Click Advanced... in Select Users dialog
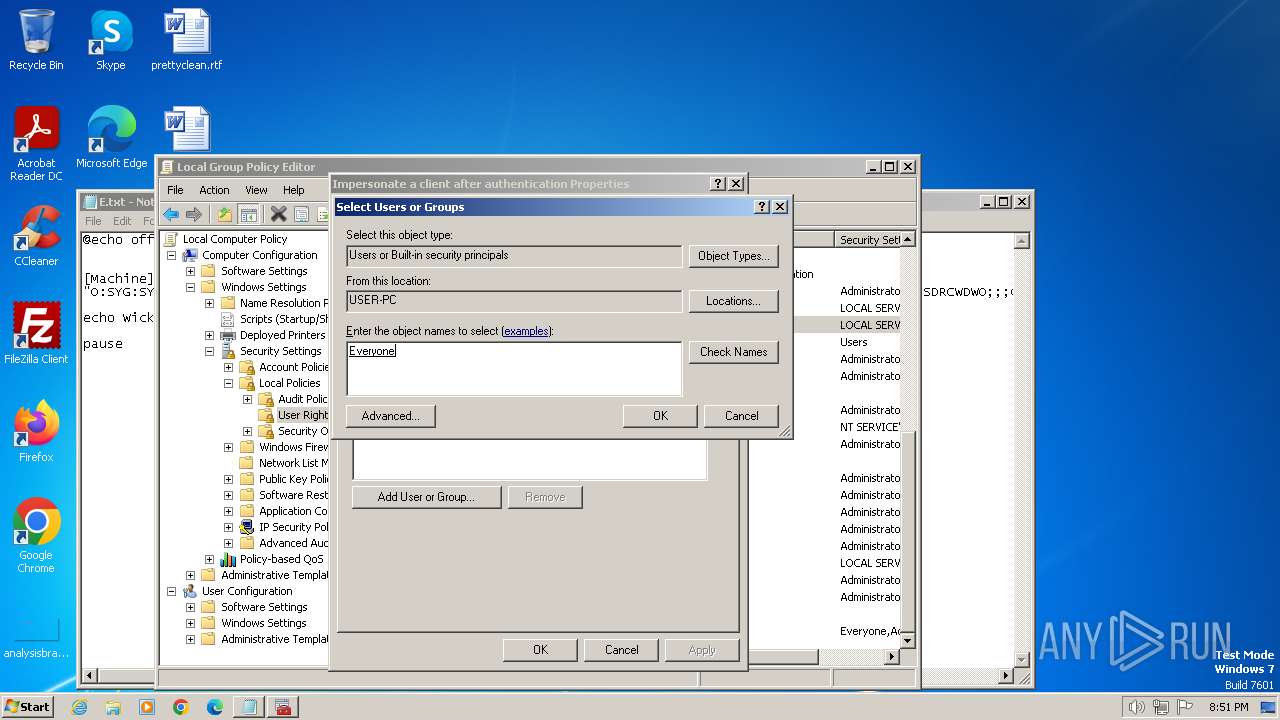The image size is (1280, 720). 390,416
